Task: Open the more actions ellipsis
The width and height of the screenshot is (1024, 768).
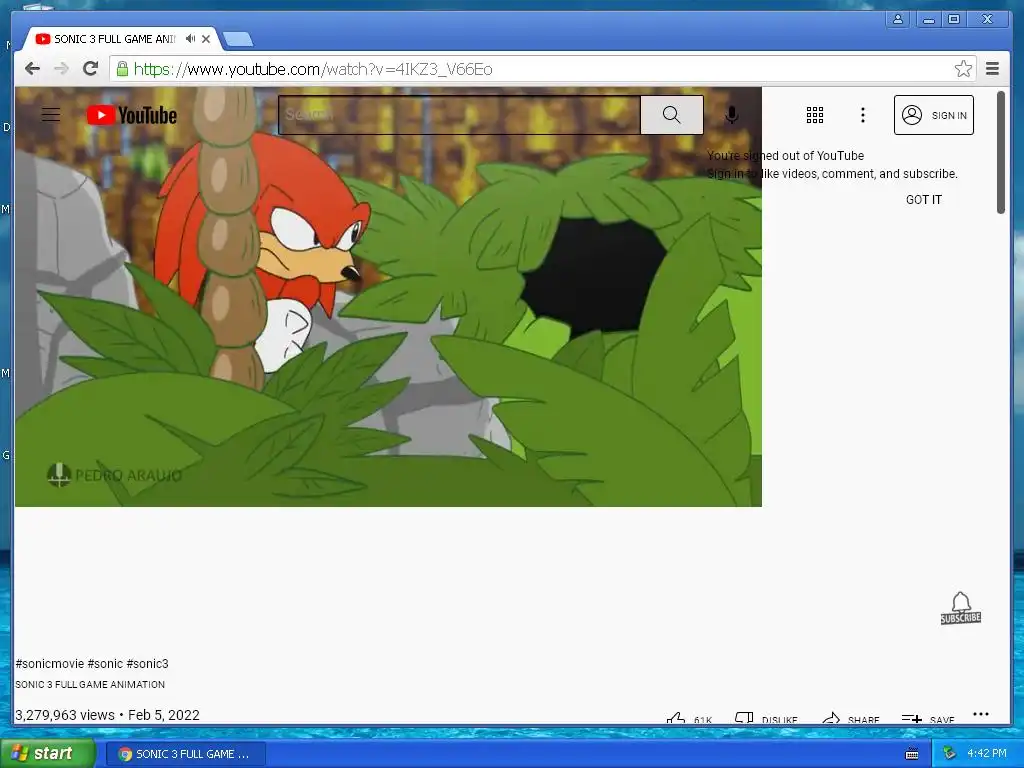Action: click(x=980, y=714)
